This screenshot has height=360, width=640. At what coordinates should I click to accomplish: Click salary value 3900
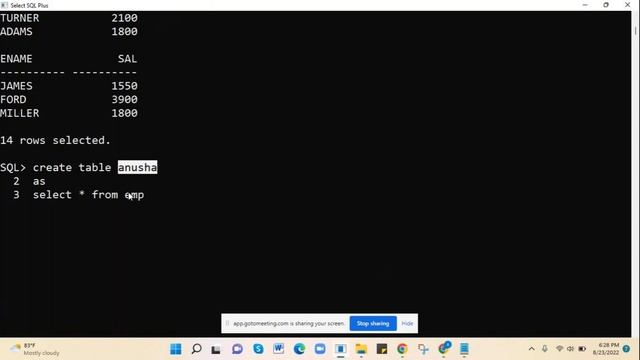[x=124, y=100]
